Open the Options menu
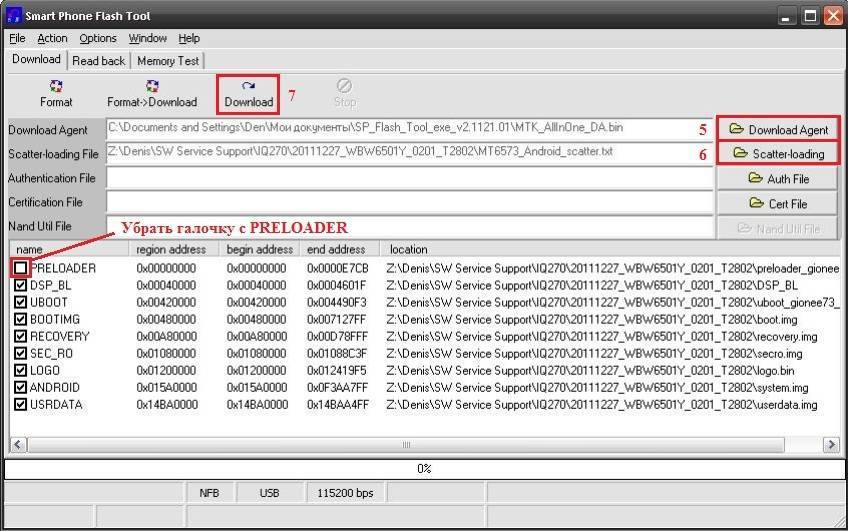 [x=98, y=38]
